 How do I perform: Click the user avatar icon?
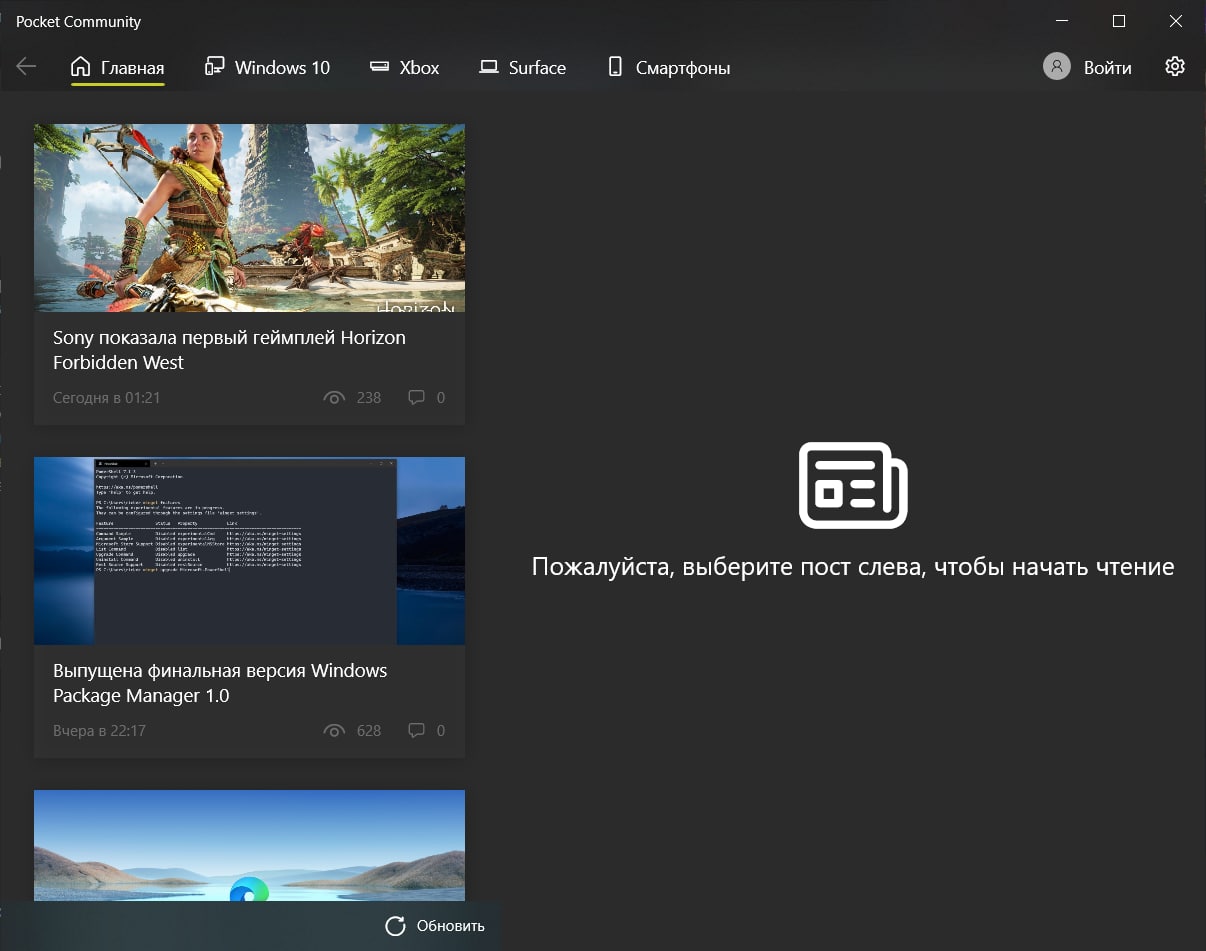1056,67
